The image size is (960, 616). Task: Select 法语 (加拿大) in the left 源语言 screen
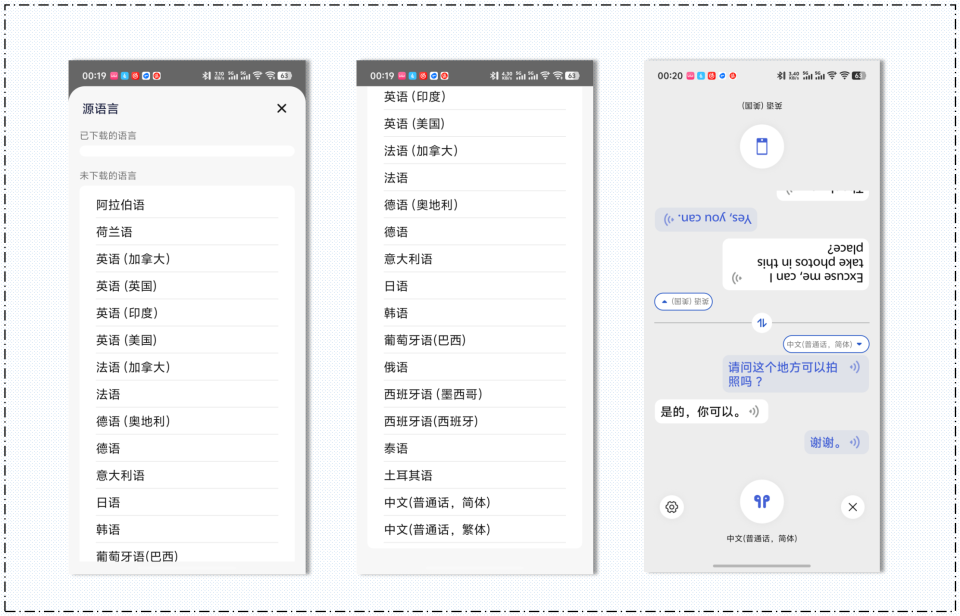pos(187,367)
